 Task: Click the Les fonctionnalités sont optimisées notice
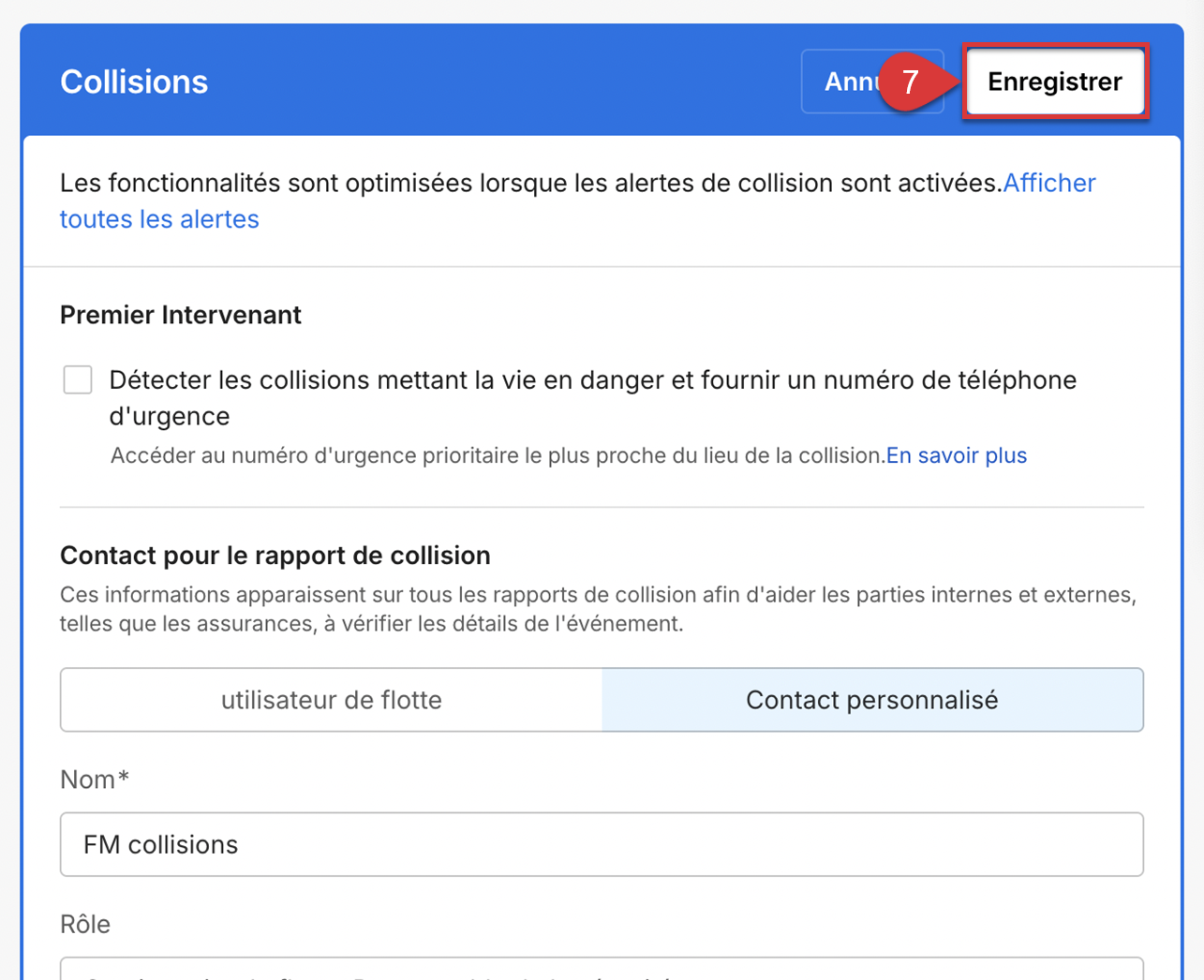[530, 184]
